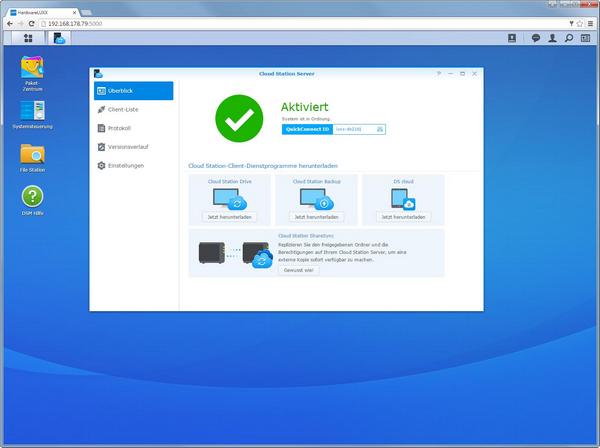Open the browser hamburger menu

[591, 24]
